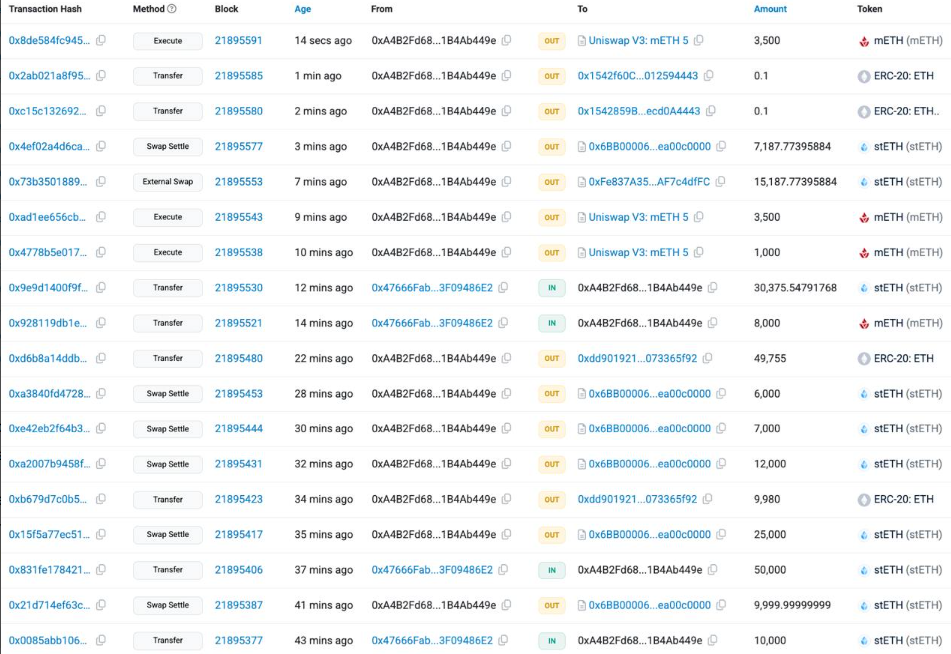Viewport: 951px width, 654px height.
Task: Click IN badge in block 21895377 row
Action: coord(552,640)
